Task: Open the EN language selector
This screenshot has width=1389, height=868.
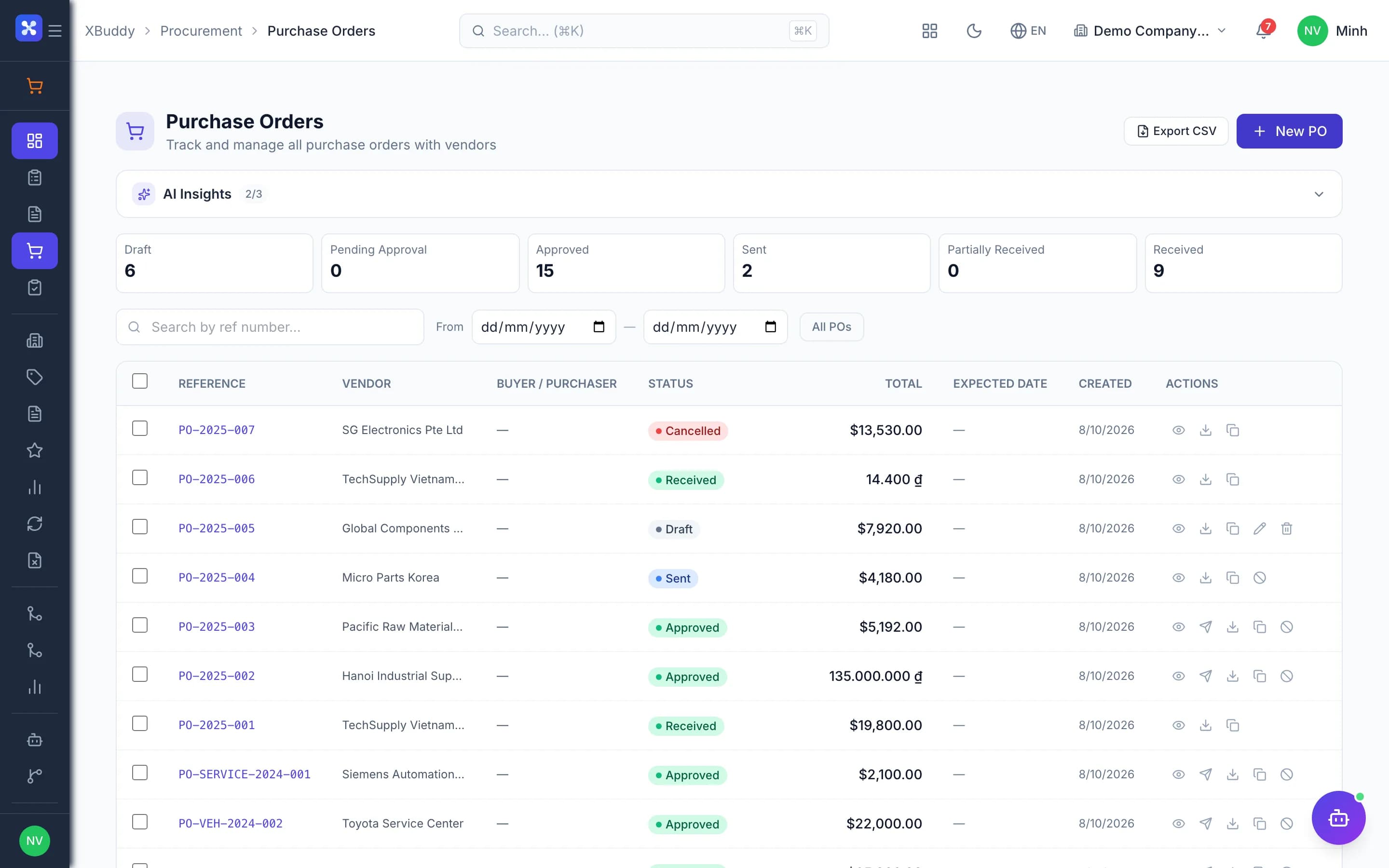Action: pos(1028,31)
